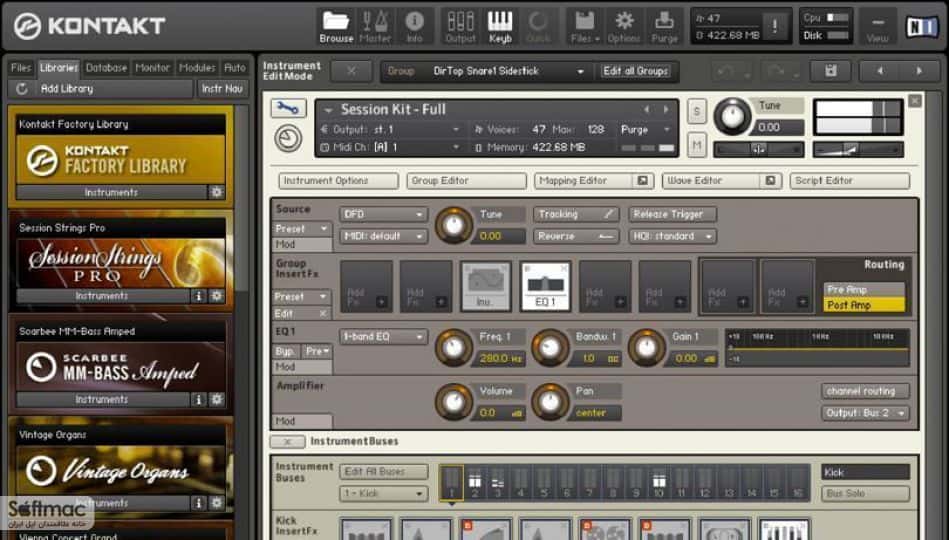This screenshot has height=540, width=949.
Task: Click the Kick bus name field
Action: [865, 472]
